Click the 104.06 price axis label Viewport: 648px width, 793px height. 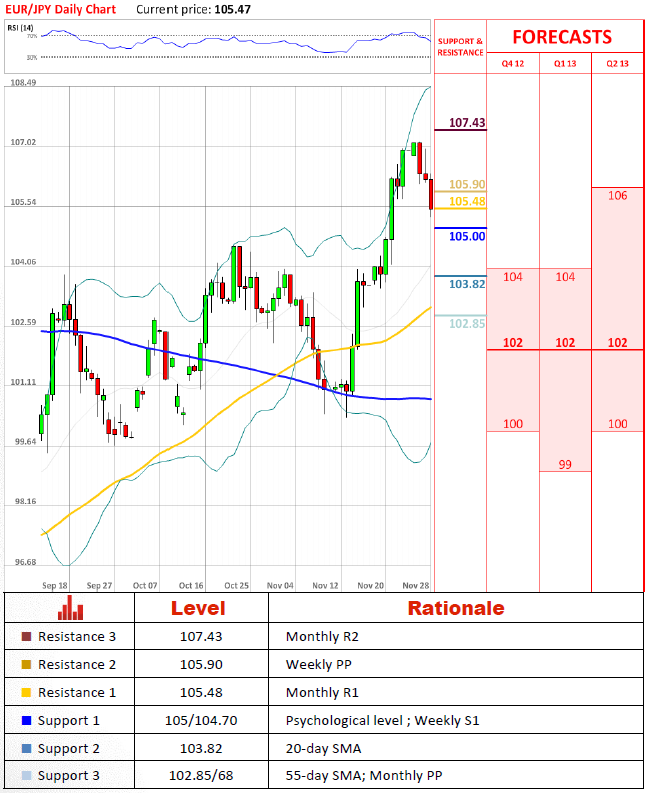pyautogui.click(x=23, y=261)
